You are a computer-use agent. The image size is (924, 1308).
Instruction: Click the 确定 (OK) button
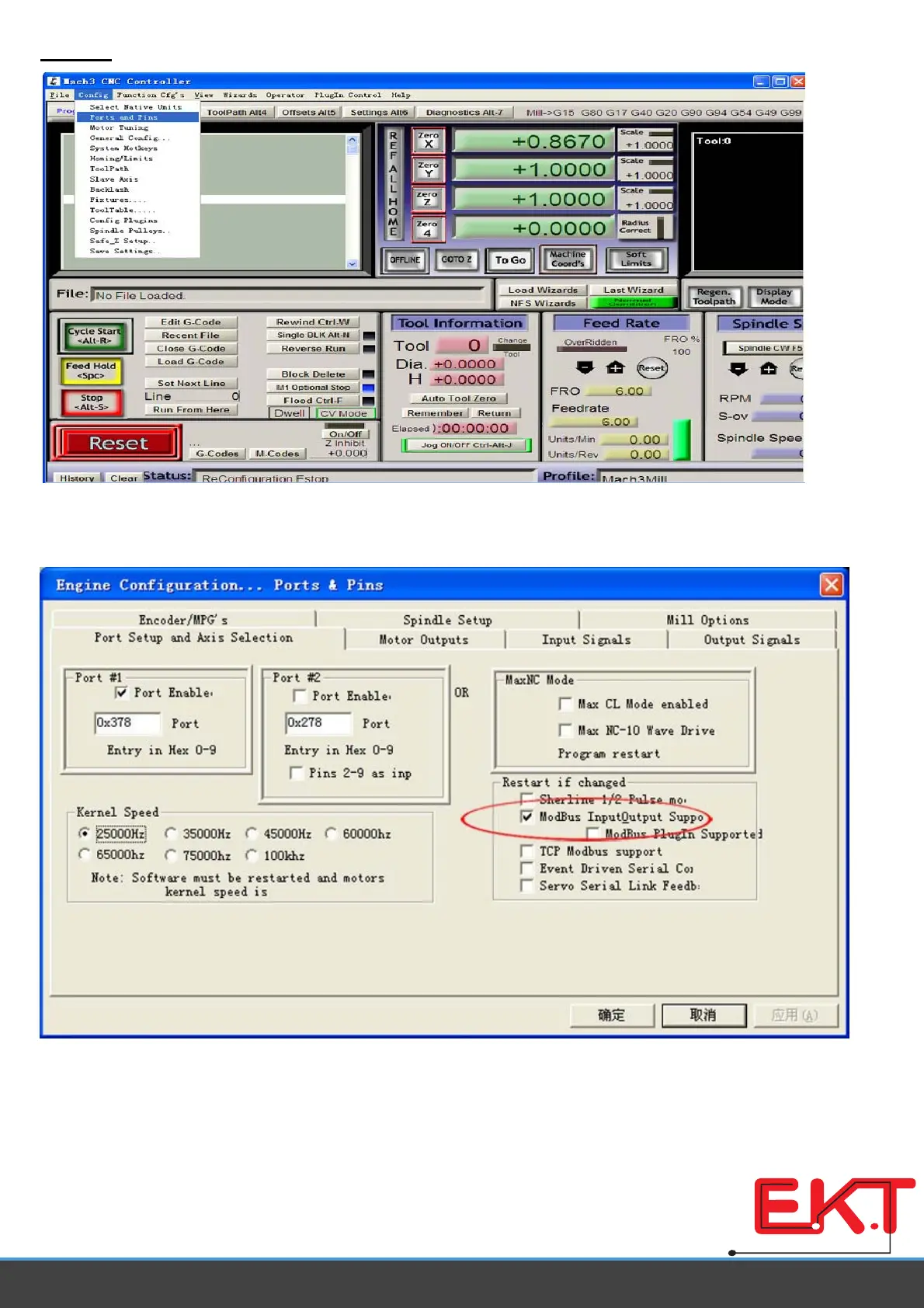pyautogui.click(x=612, y=1015)
